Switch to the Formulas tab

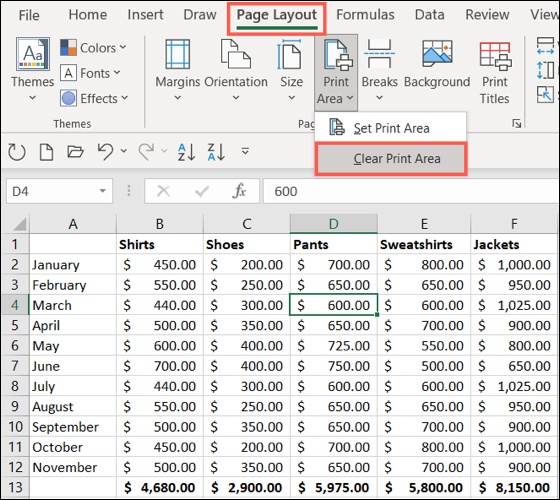point(365,15)
